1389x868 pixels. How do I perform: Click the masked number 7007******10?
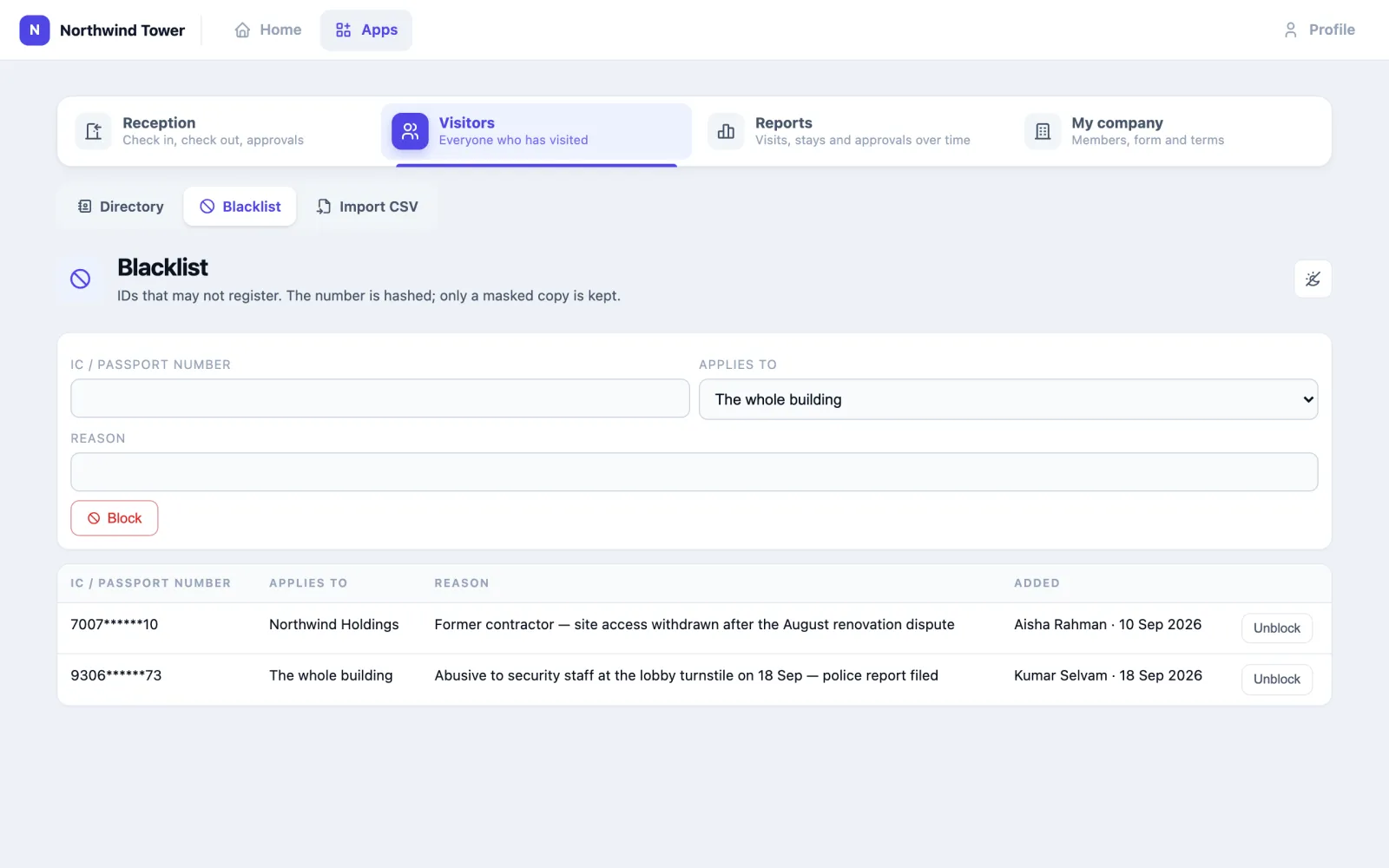(115, 625)
